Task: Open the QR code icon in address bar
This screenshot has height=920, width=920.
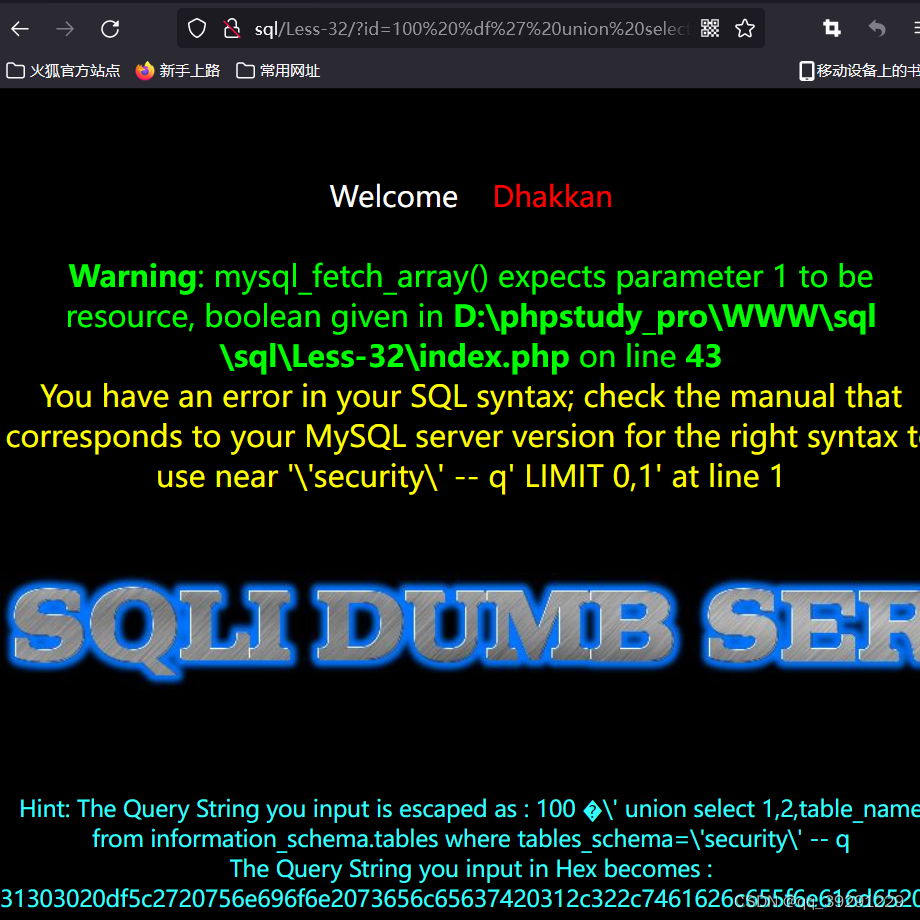Action: [710, 28]
